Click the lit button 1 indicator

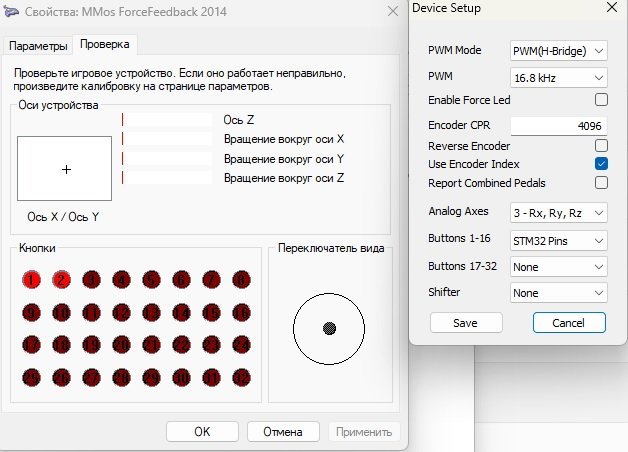point(31,280)
